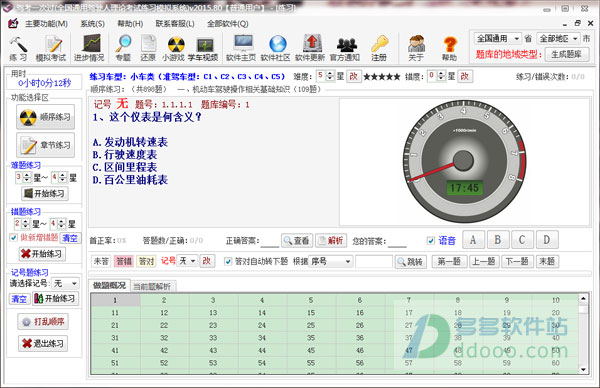Image resolution: width=600 pixels, height=388 pixels.
Task: Click the 打乱顺序 shuffle button
Action: point(43,321)
